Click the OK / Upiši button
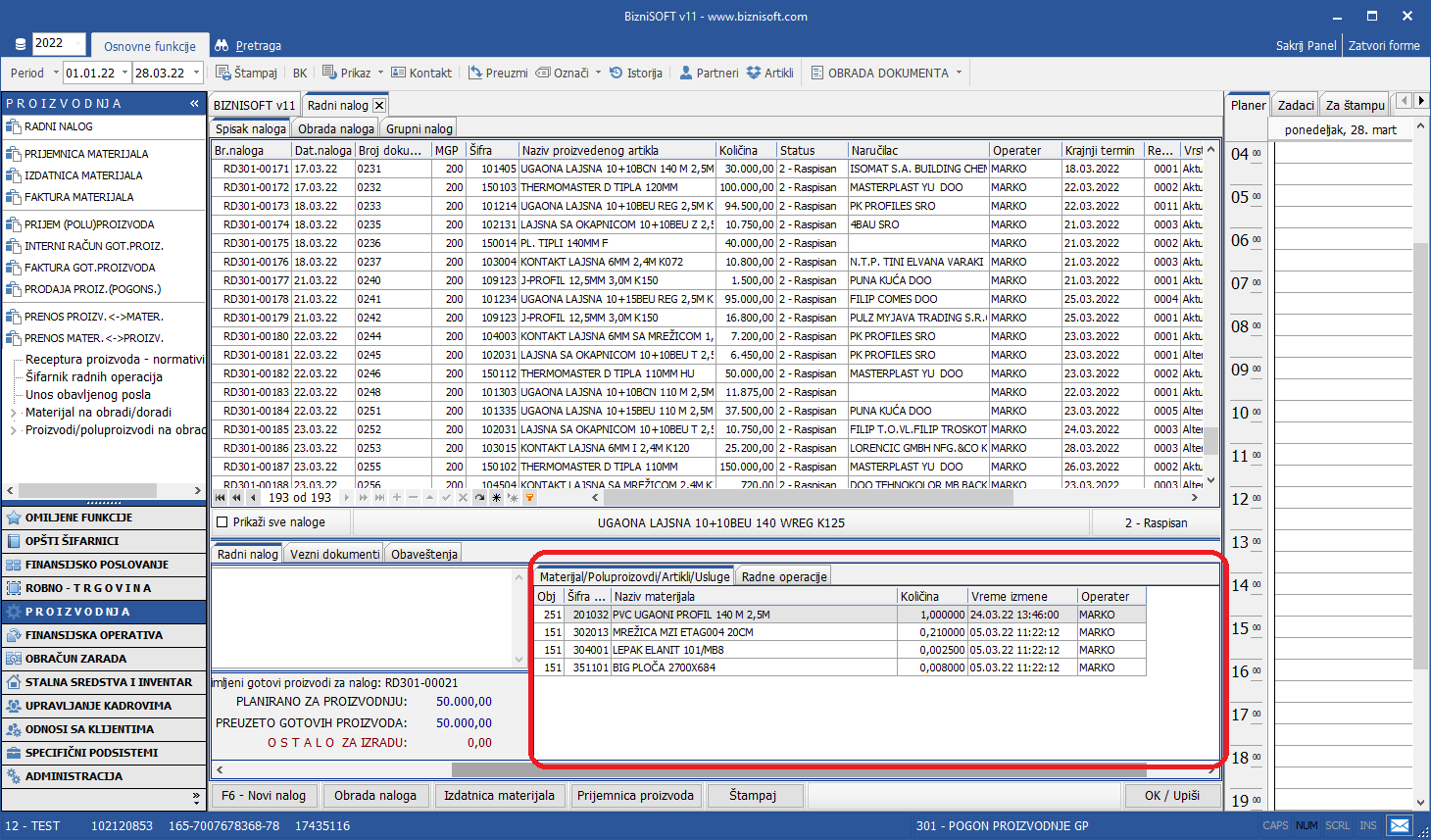Viewport: 1431px width, 840px height. click(1171, 795)
